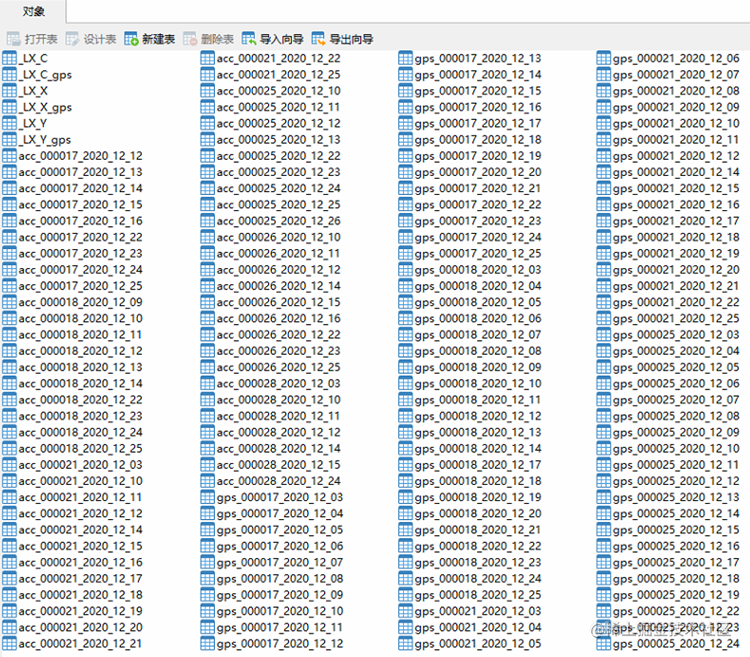Click table icon of gps_000017_2020_12_03
This screenshot has width=750, height=657.
pos(208,497)
